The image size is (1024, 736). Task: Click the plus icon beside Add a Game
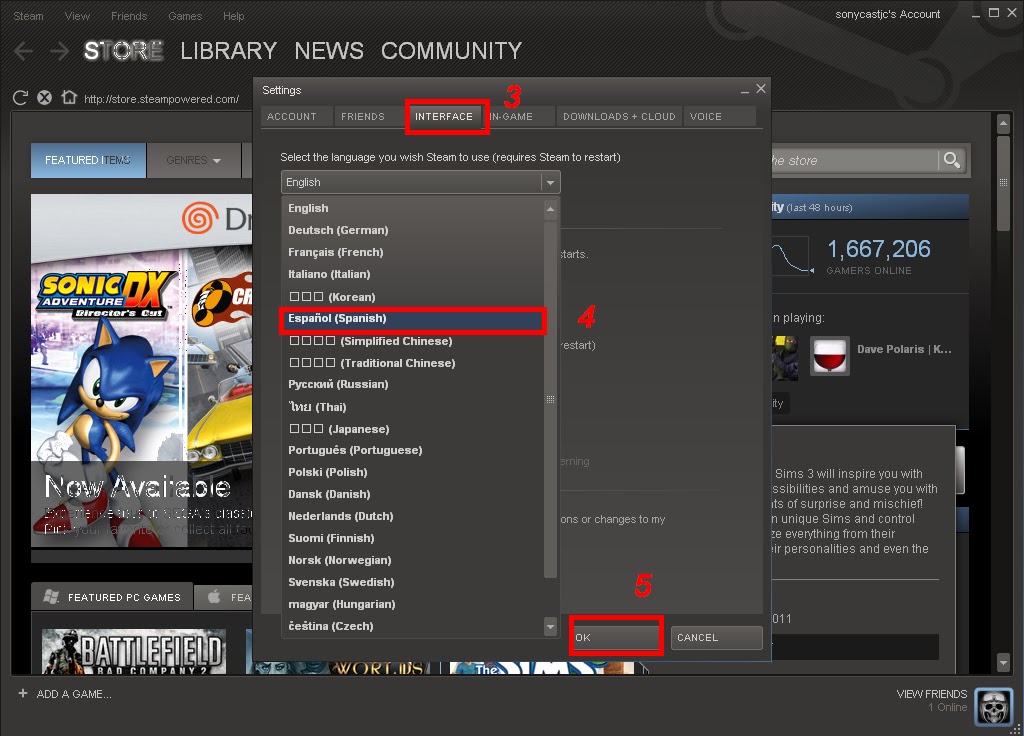pyautogui.click(x=23, y=693)
